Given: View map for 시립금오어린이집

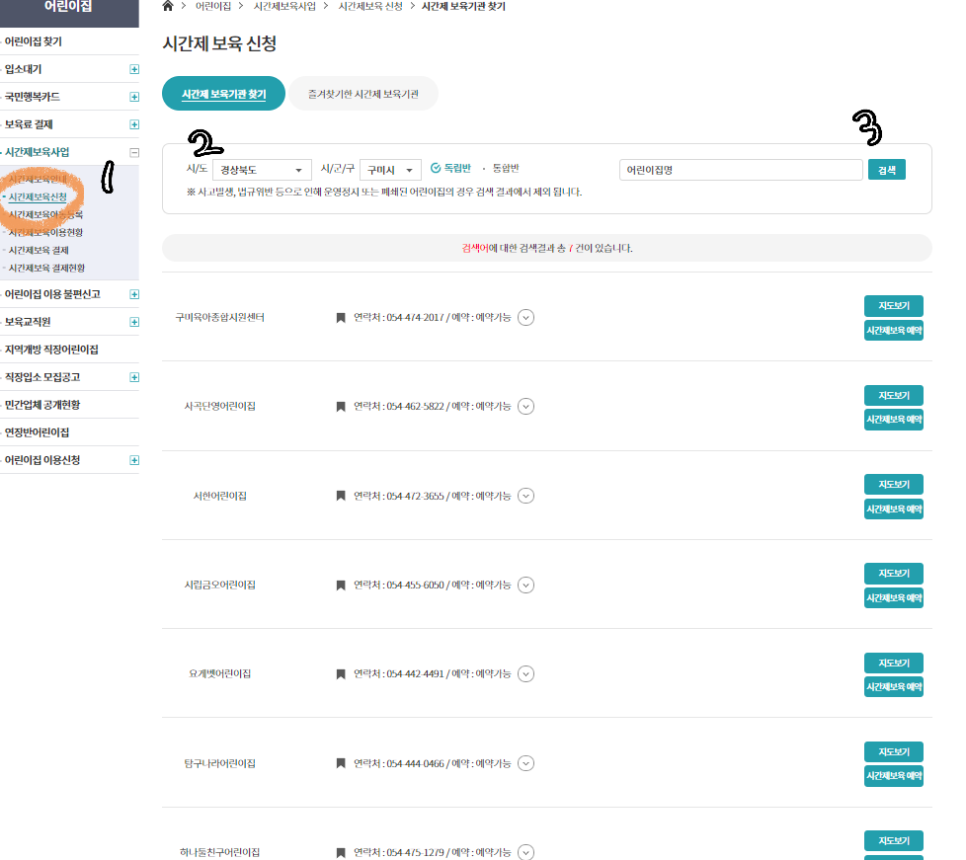Looking at the screenshot, I should (x=893, y=573).
